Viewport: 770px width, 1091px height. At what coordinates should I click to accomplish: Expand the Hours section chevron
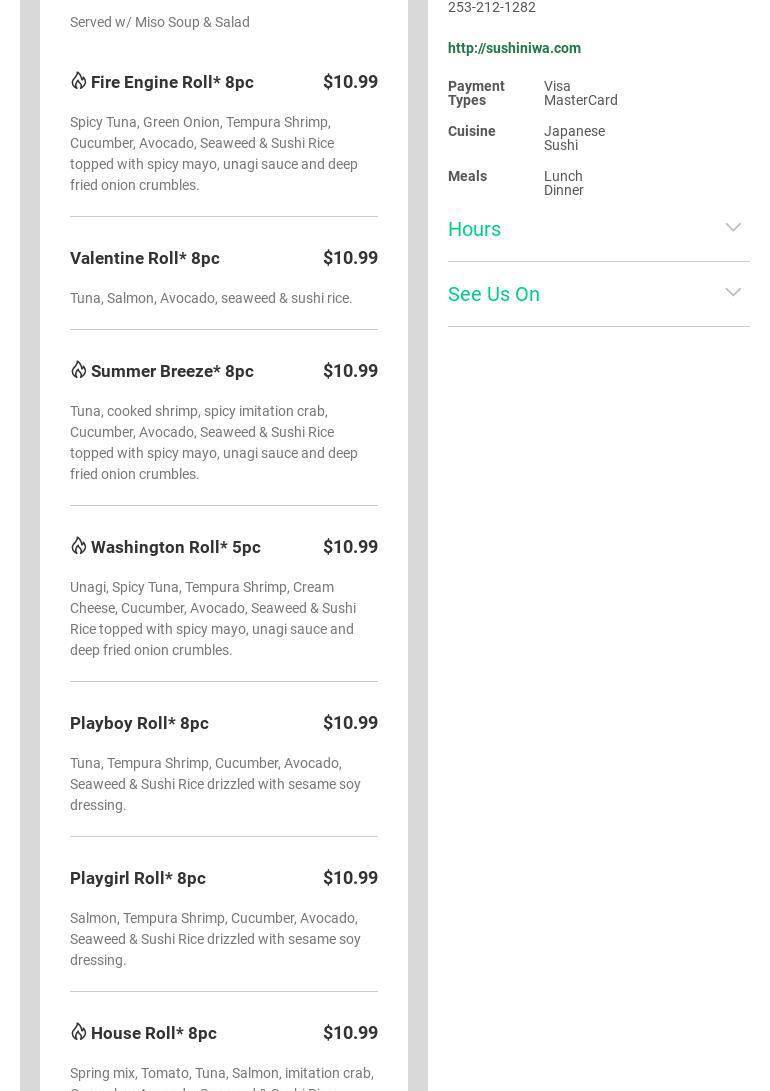(733, 228)
